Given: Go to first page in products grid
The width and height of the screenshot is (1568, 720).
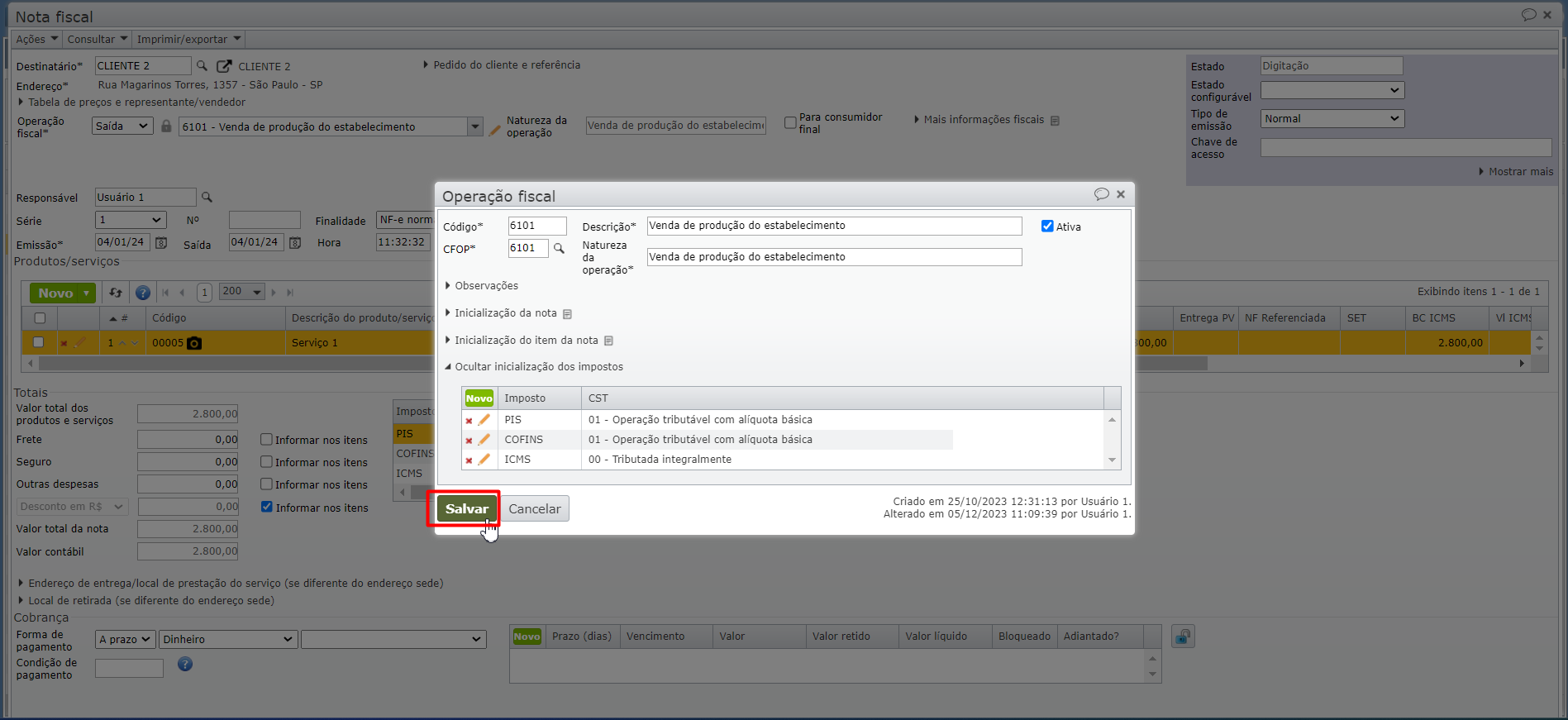Looking at the screenshot, I should (166, 293).
